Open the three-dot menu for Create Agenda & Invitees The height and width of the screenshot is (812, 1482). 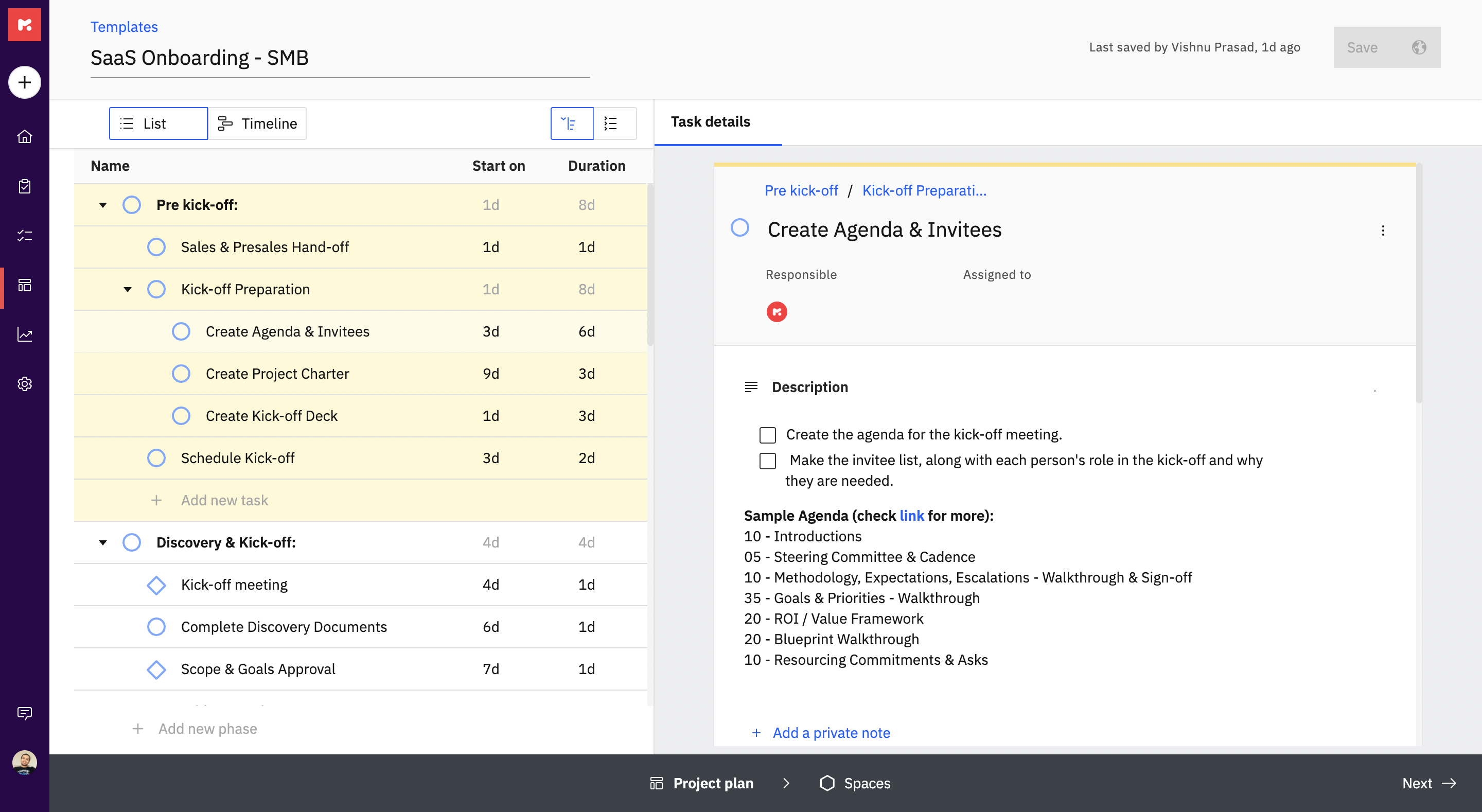(x=1383, y=230)
